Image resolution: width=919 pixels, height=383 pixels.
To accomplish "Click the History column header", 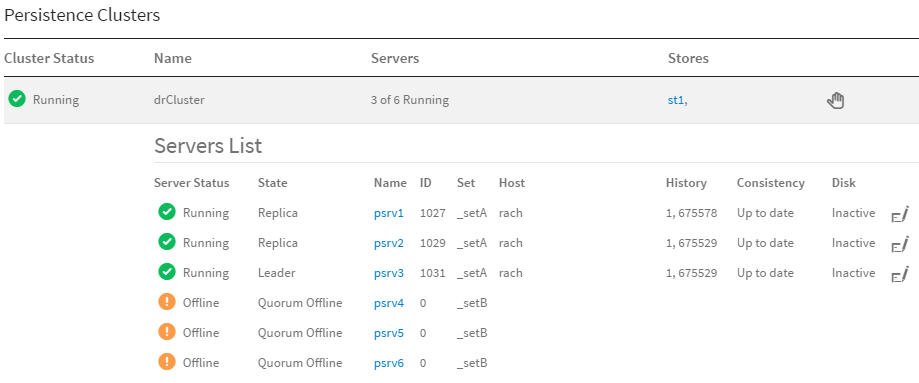I will pyautogui.click(x=686, y=182).
